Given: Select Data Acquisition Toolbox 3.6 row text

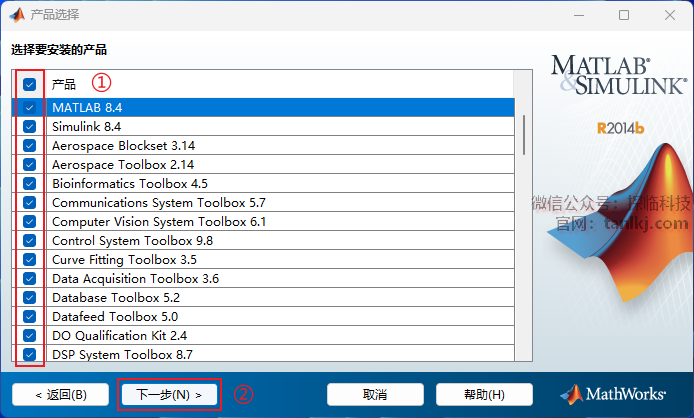Looking at the screenshot, I should (135, 279).
